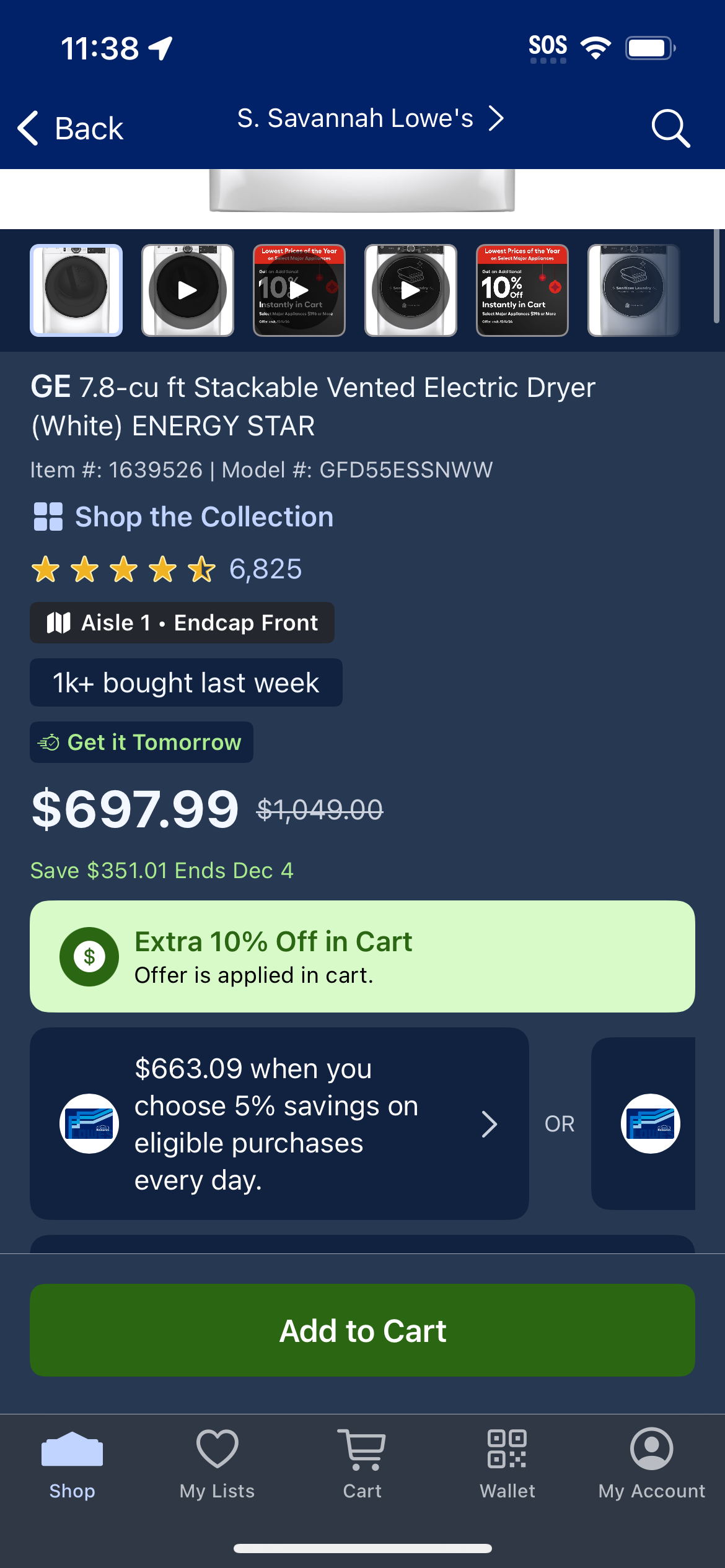Expand S. Savannah Lowe's store selector
The image size is (725, 1568).
(x=371, y=118)
